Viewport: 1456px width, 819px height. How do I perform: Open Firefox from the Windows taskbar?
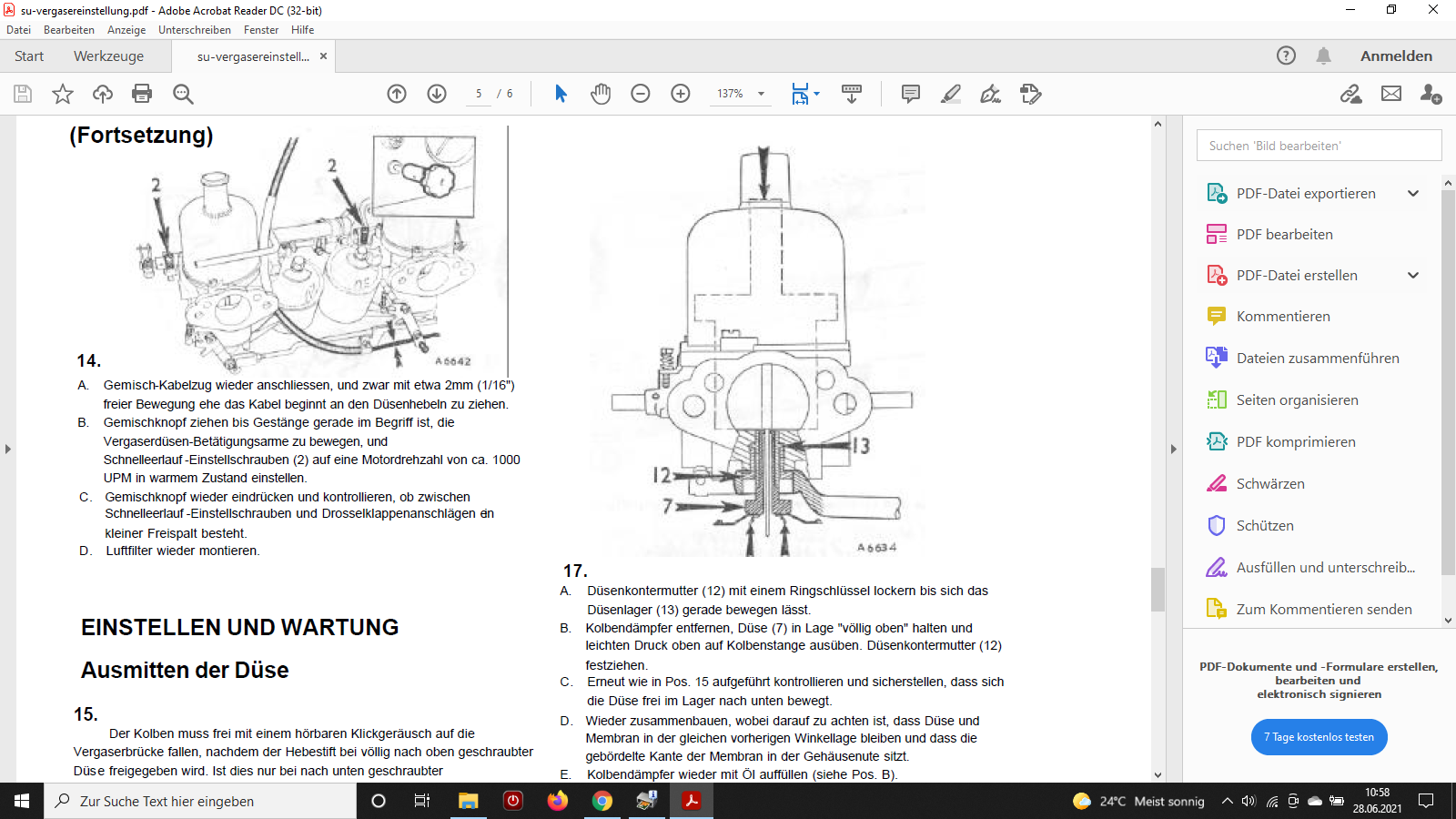coord(557,801)
